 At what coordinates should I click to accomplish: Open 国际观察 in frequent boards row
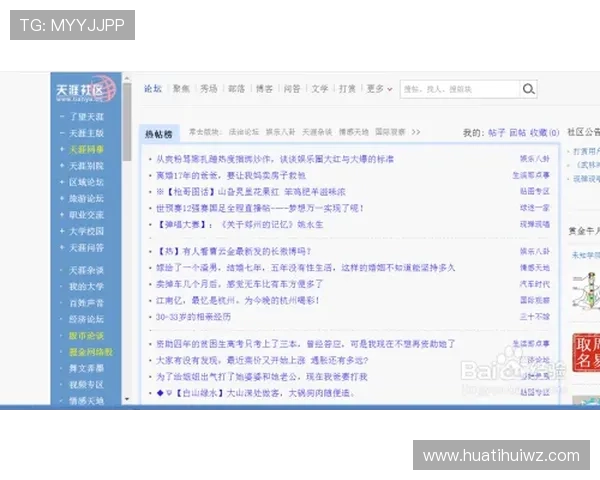390,132
